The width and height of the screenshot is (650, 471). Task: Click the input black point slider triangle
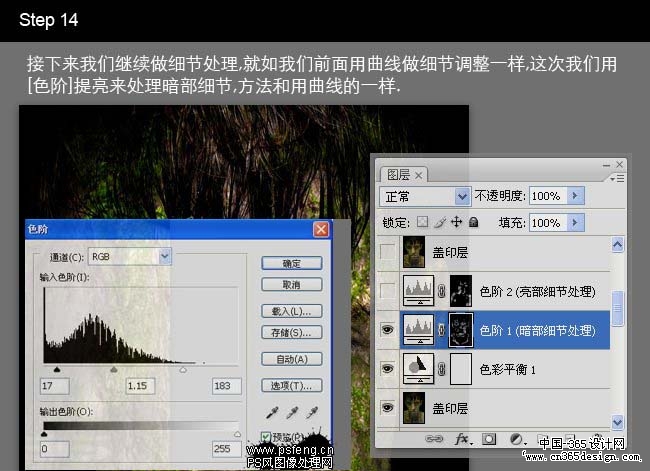[57, 369]
